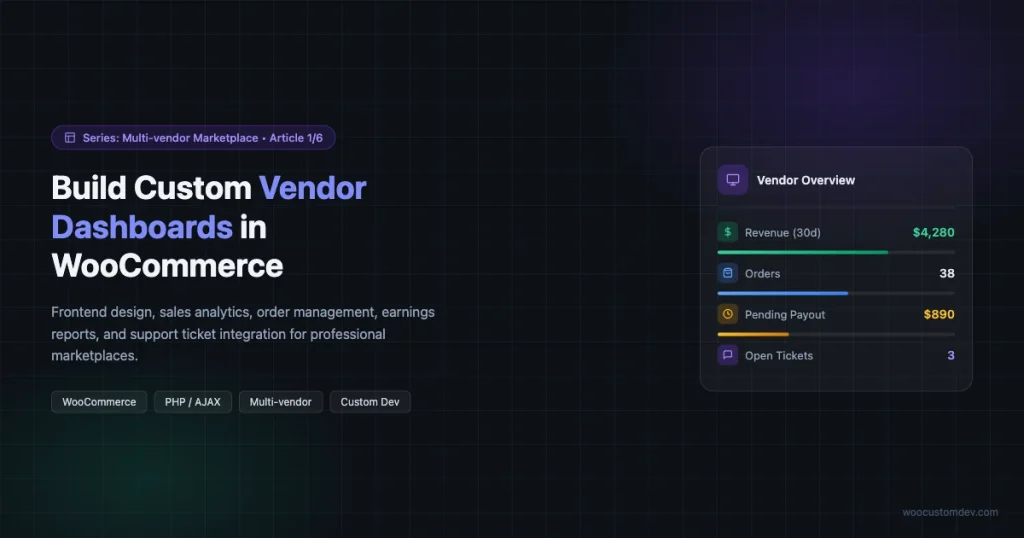Click the green Revenue progress bar

pyautogui.click(x=803, y=252)
